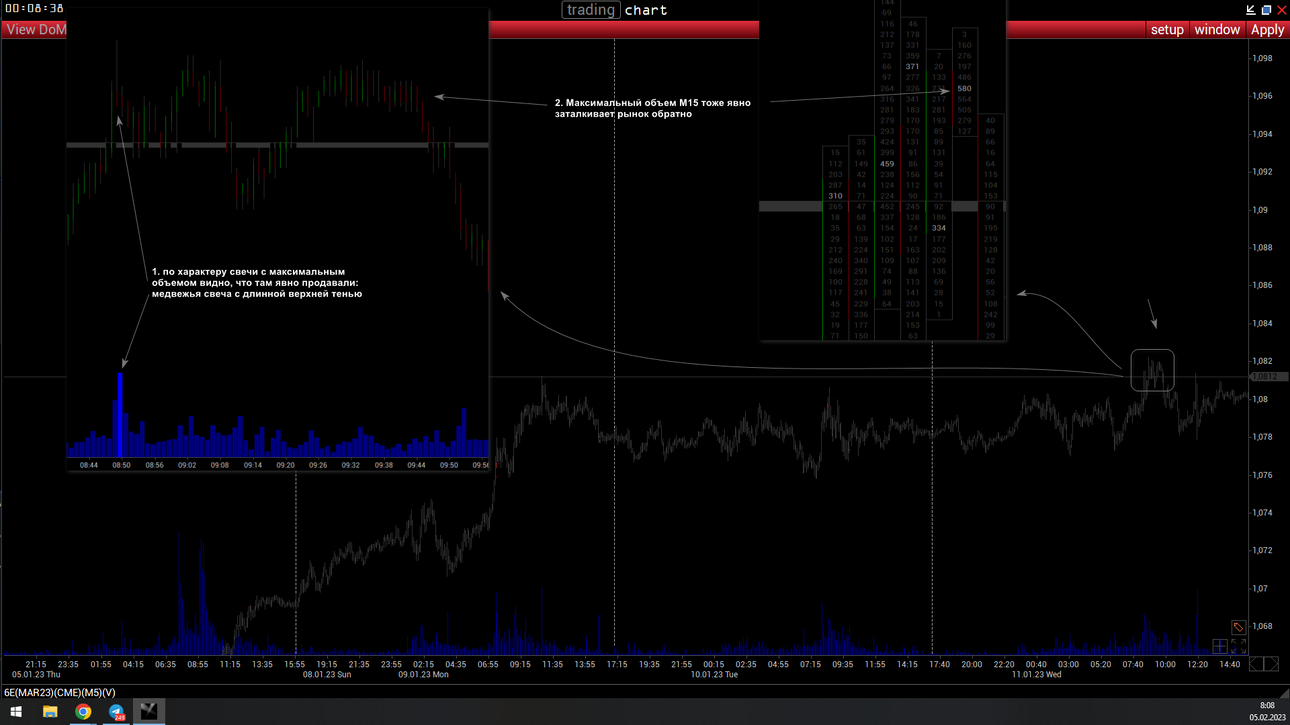Open Telegram from the taskbar
The height and width of the screenshot is (725, 1290).
(x=116, y=712)
